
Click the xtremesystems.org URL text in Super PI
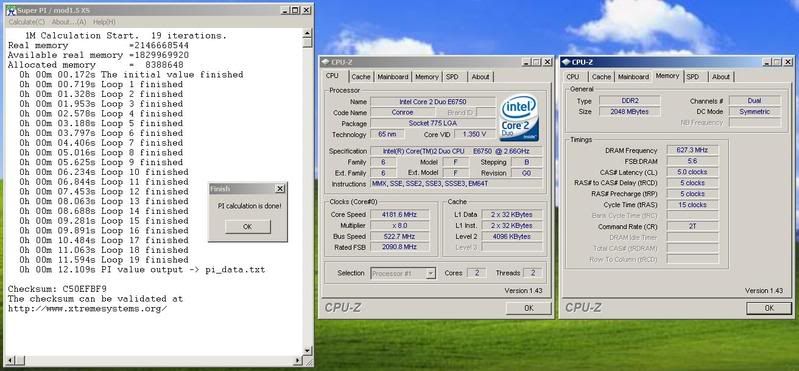pyautogui.click(x=87, y=308)
